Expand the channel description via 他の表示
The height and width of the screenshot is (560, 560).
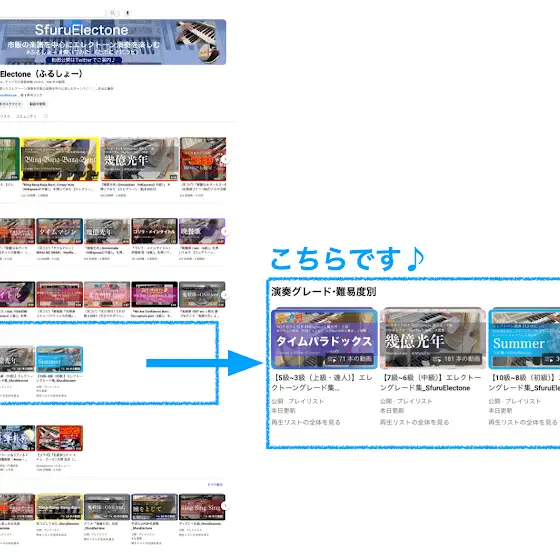click(105, 88)
